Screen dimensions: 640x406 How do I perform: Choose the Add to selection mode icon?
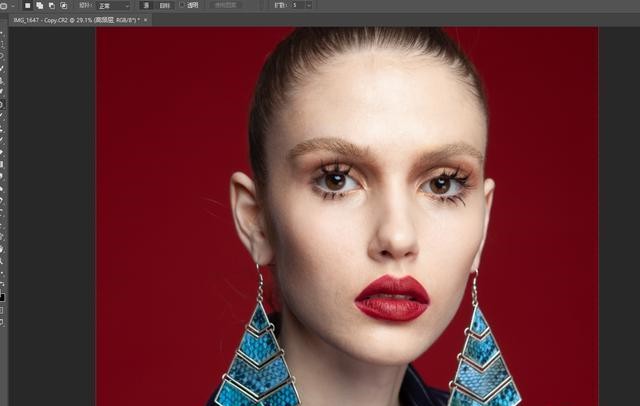(40, 6)
